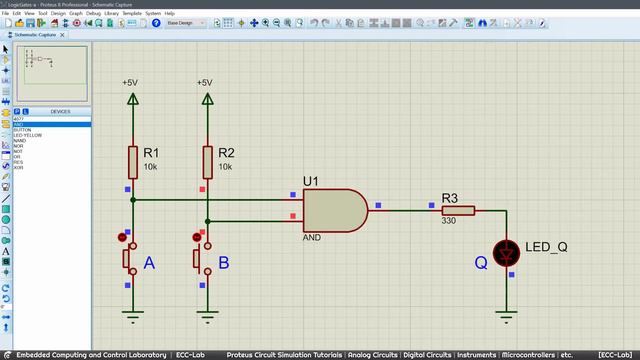This screenshot has height=360, width=640.
Task: Select the Text 'A' tool
Action: click(6, 251)
